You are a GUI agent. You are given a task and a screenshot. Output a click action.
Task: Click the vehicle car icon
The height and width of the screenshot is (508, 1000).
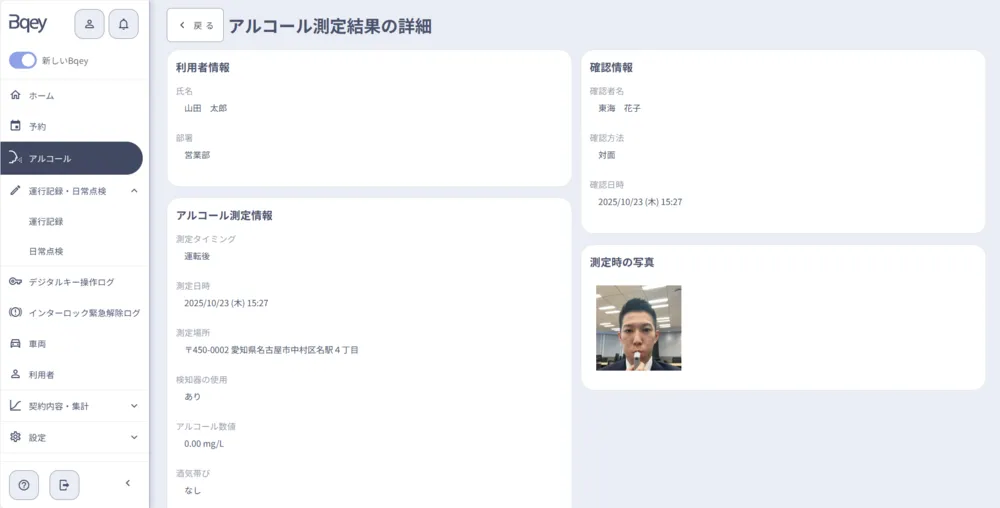coord(15,343)
